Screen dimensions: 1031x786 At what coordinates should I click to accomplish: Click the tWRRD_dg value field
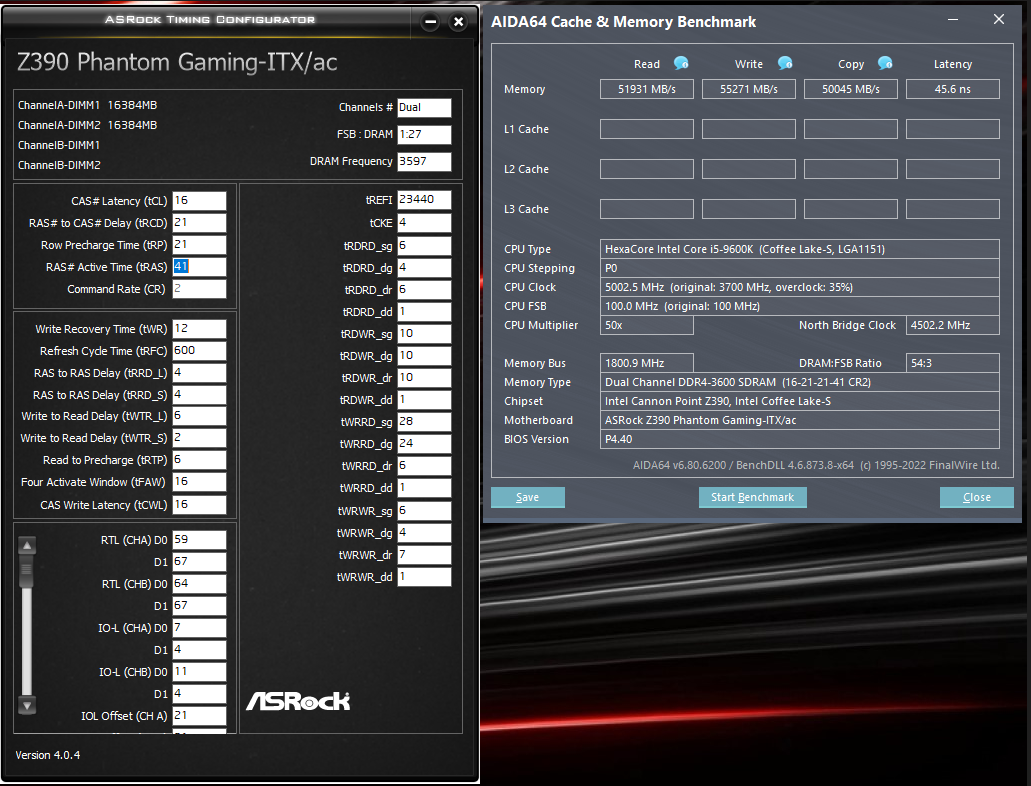tap(424, 444)
